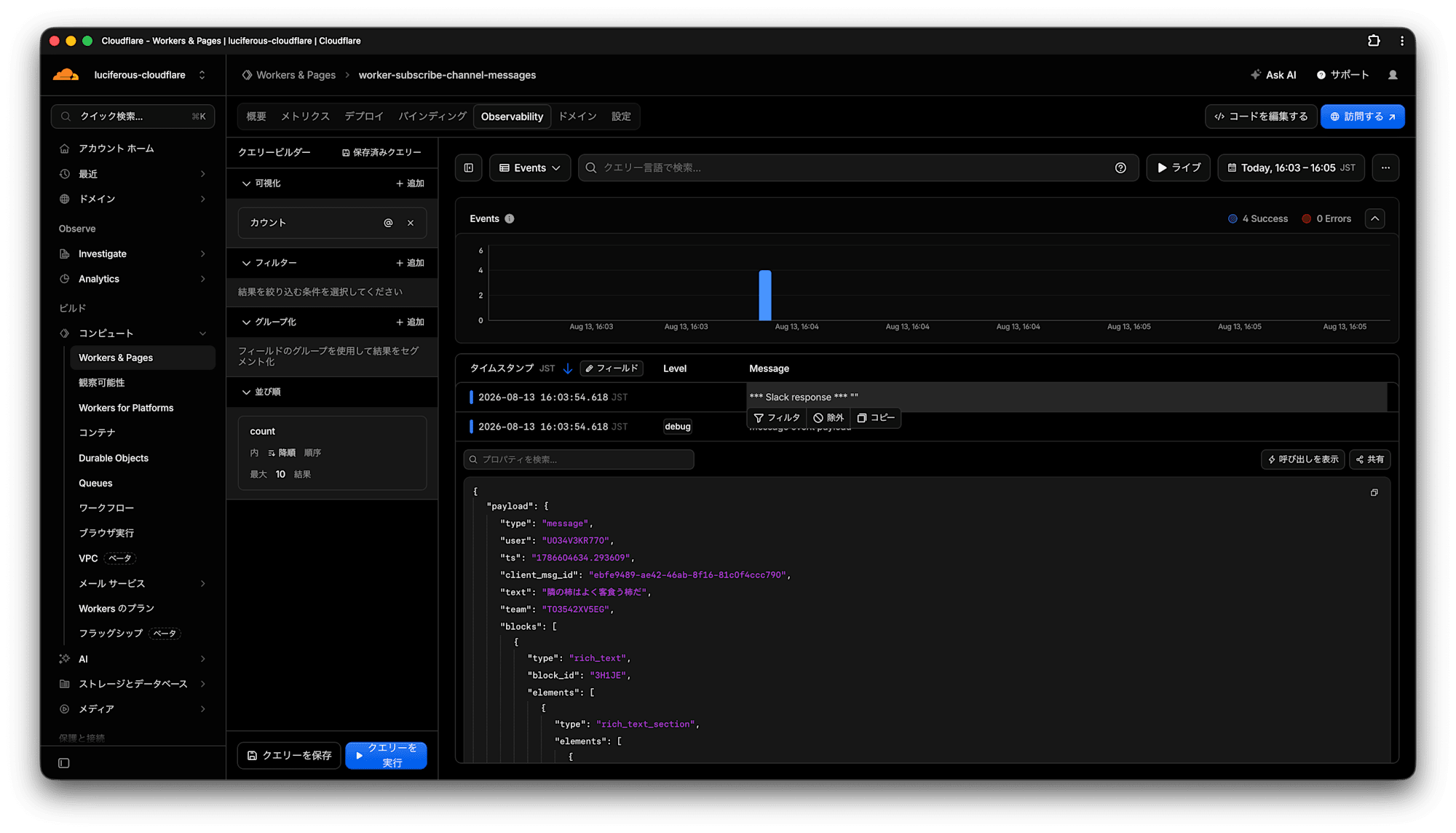The width and height of the screenshot is (1456, 833).
Task: Add a 可視化 with 追加
Action: click(410, 183)
